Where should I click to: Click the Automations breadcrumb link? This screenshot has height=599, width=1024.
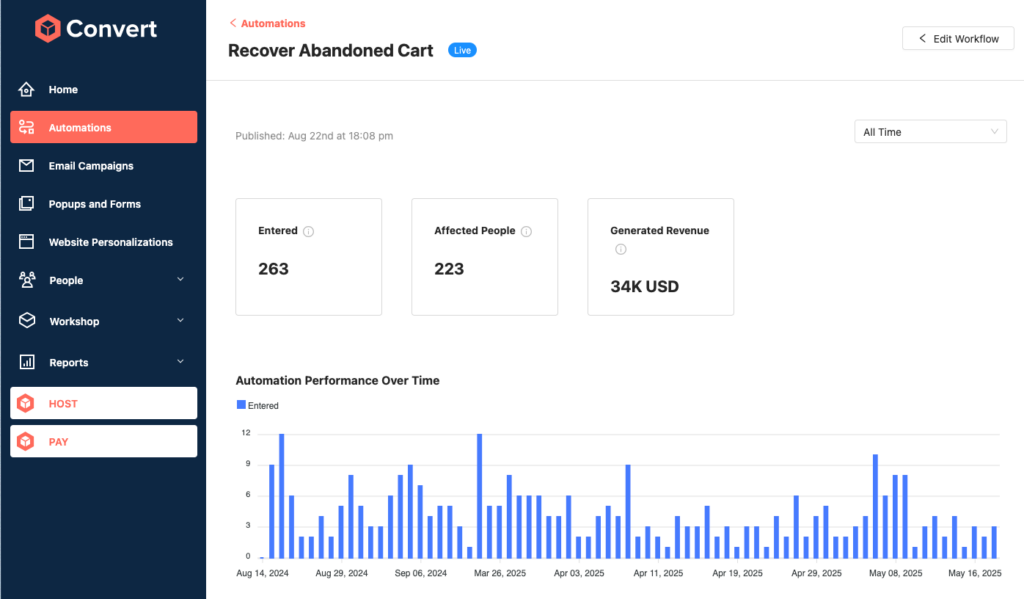[x=273, y=23]
